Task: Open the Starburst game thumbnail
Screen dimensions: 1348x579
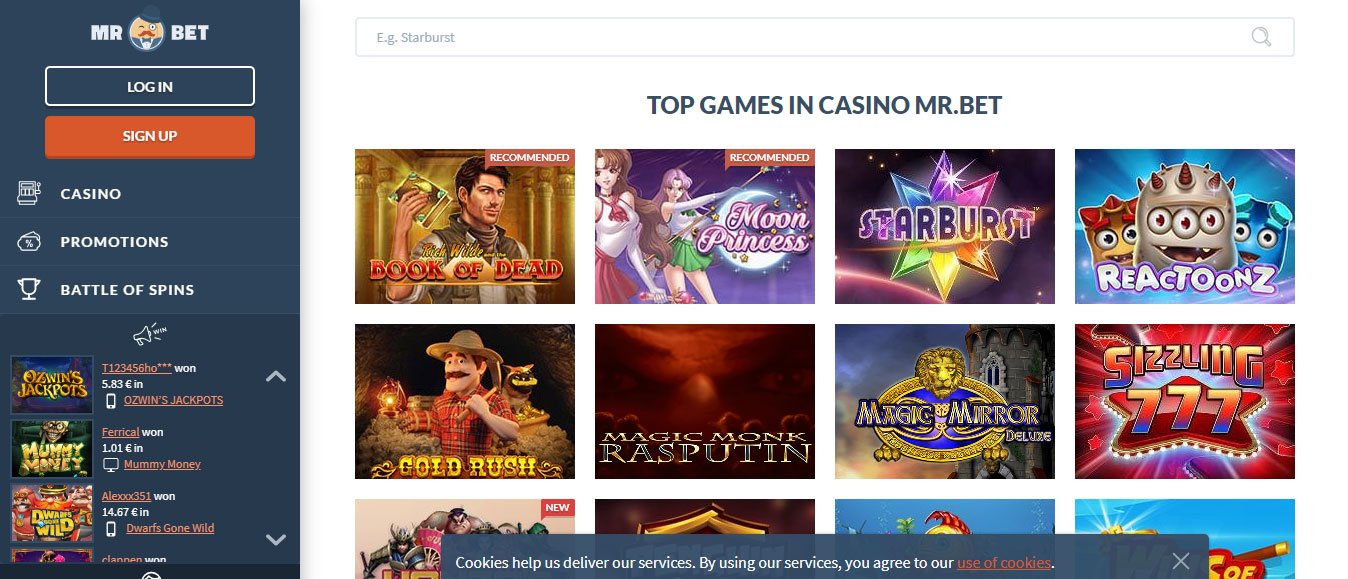Action: tap(945, 226)
